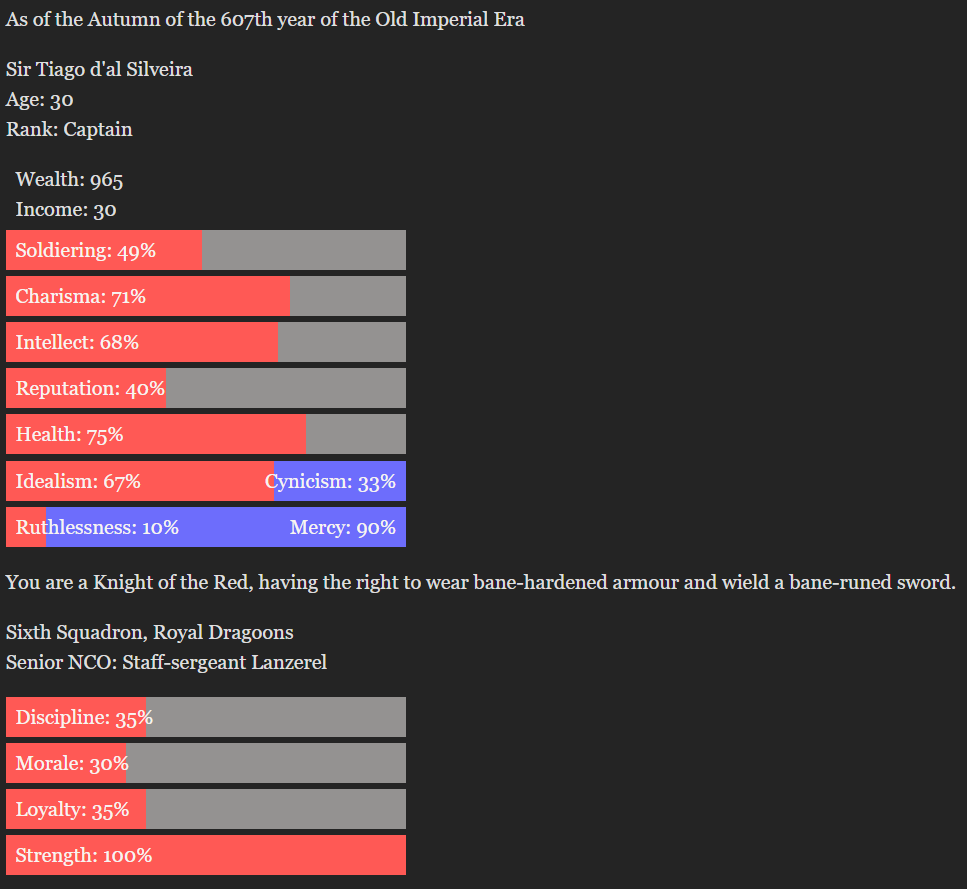This screenshot has width=967, height=889.
Task: Select the Reputation 40% bar
Action: tap(205, 388)
